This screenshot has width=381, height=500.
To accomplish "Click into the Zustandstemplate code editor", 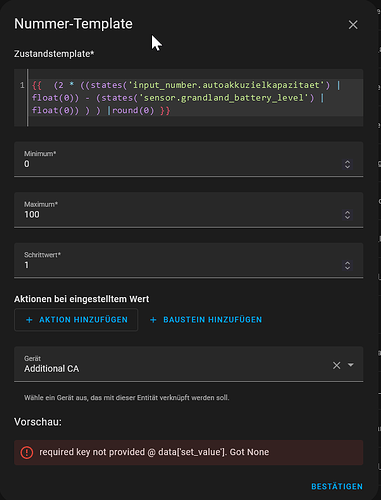I will pos(188,98).
